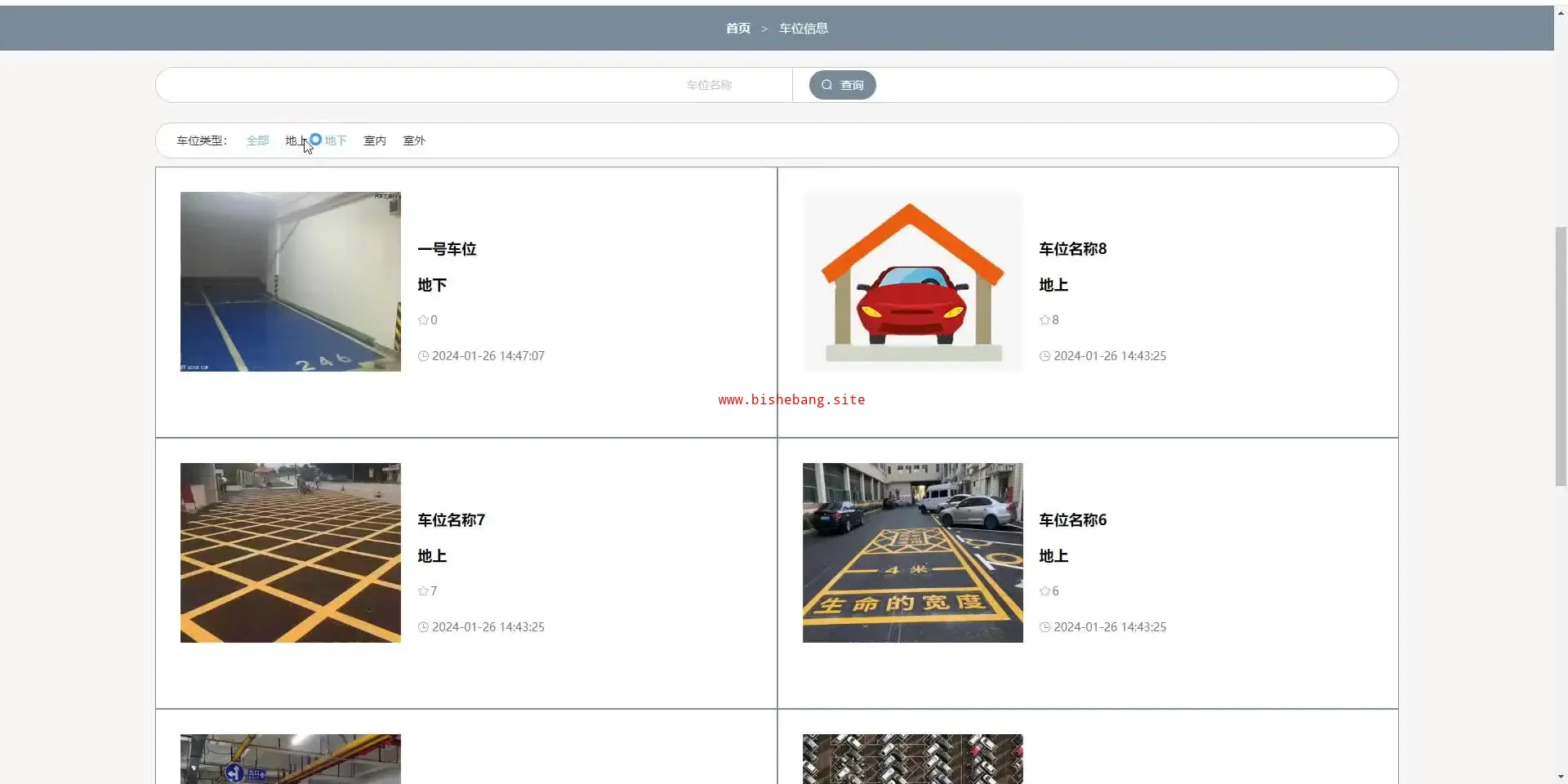The width and height of the screenshot is (1568, 784).
Task: Open the red car garage image
Action: (912, 282)
